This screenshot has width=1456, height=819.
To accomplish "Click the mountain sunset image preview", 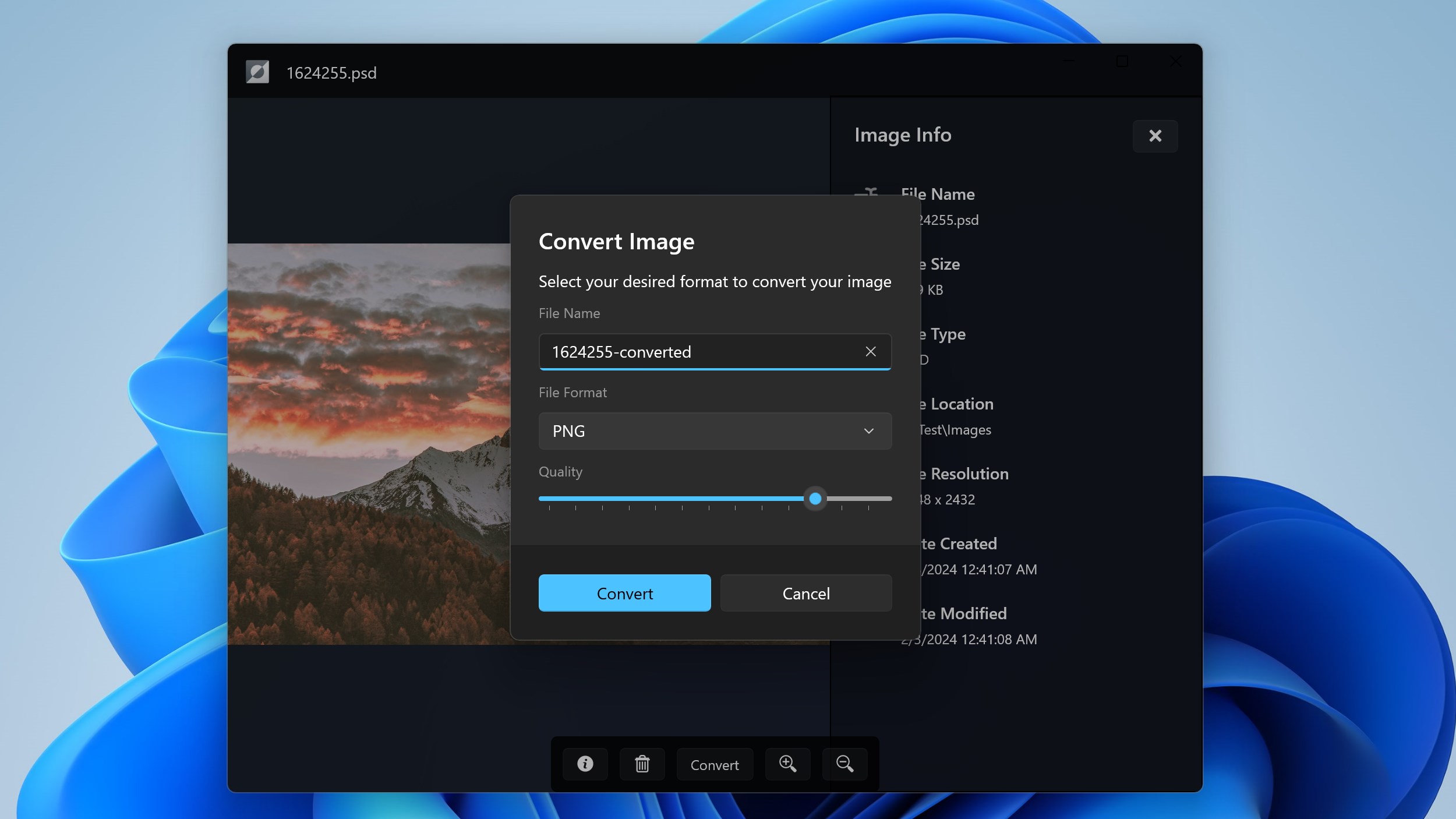I will click(368, 443).
